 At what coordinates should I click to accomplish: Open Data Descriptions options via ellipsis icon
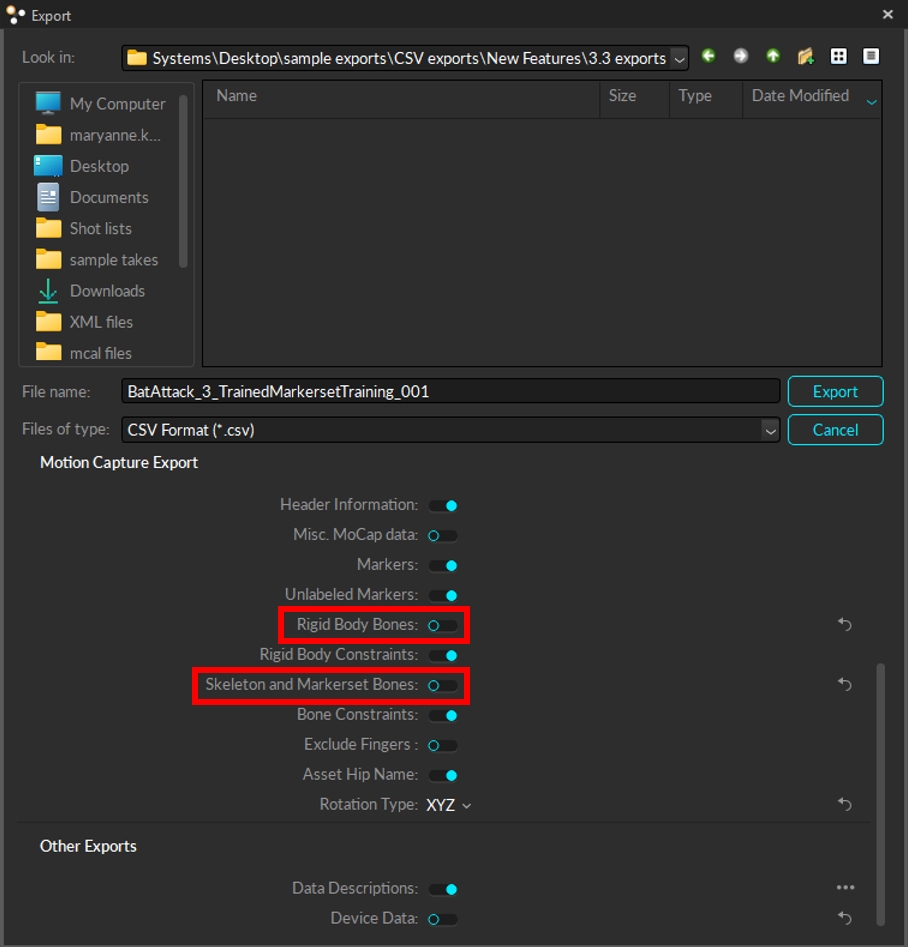point(845,888)
